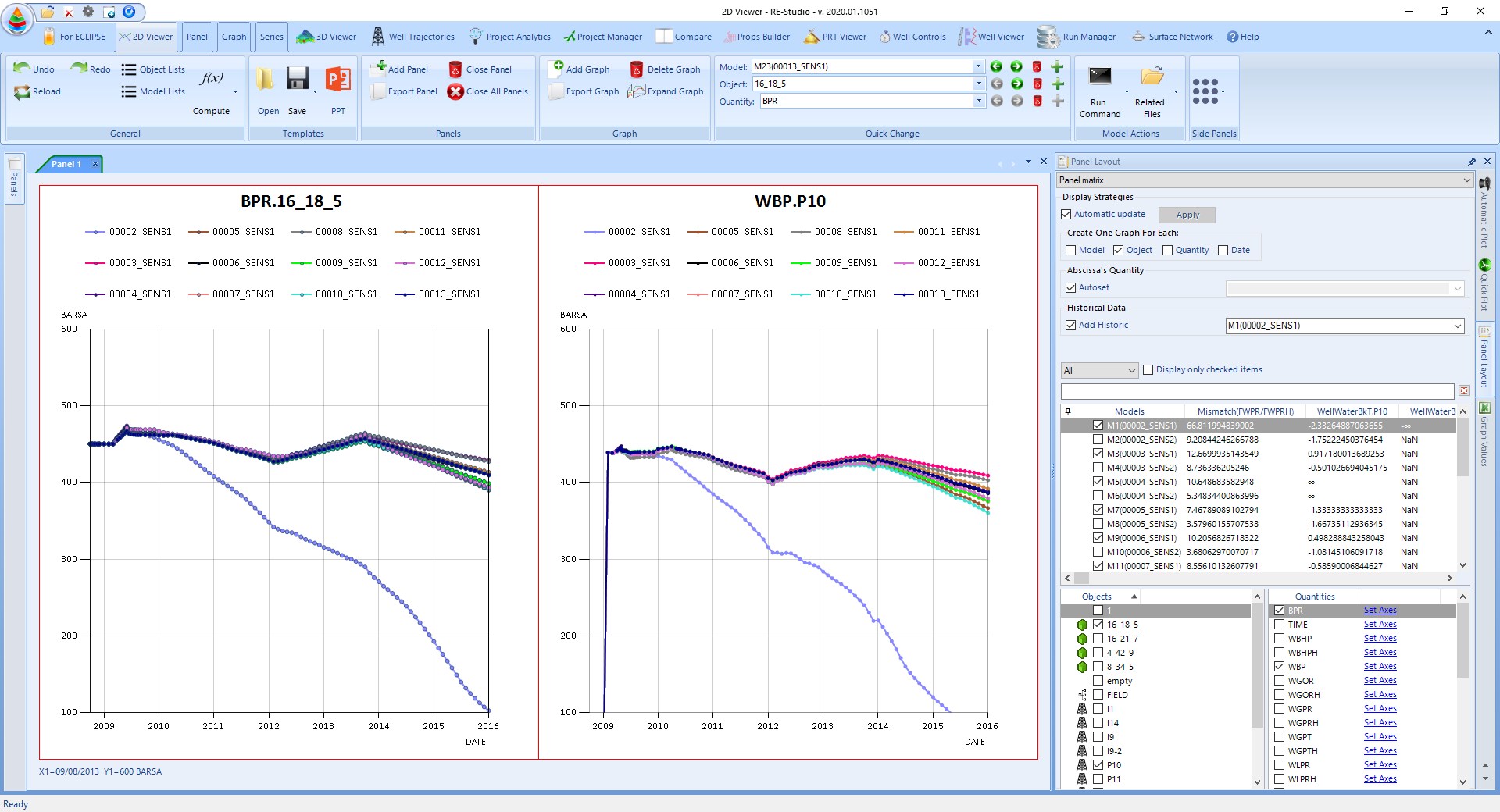Expand the Compute dropdown arrow
Image resolution: width=1500 pixels, height=812 pixels.
(x=235, y=92)
